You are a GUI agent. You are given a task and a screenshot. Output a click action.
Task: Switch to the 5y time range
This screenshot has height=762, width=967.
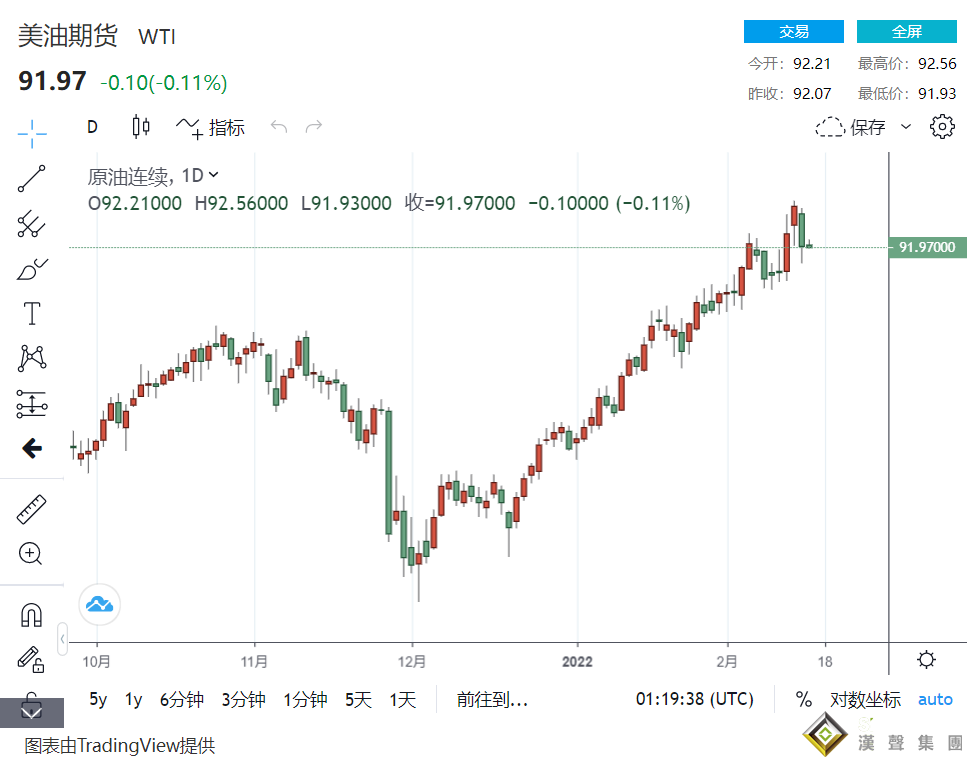tap(98, 700)
